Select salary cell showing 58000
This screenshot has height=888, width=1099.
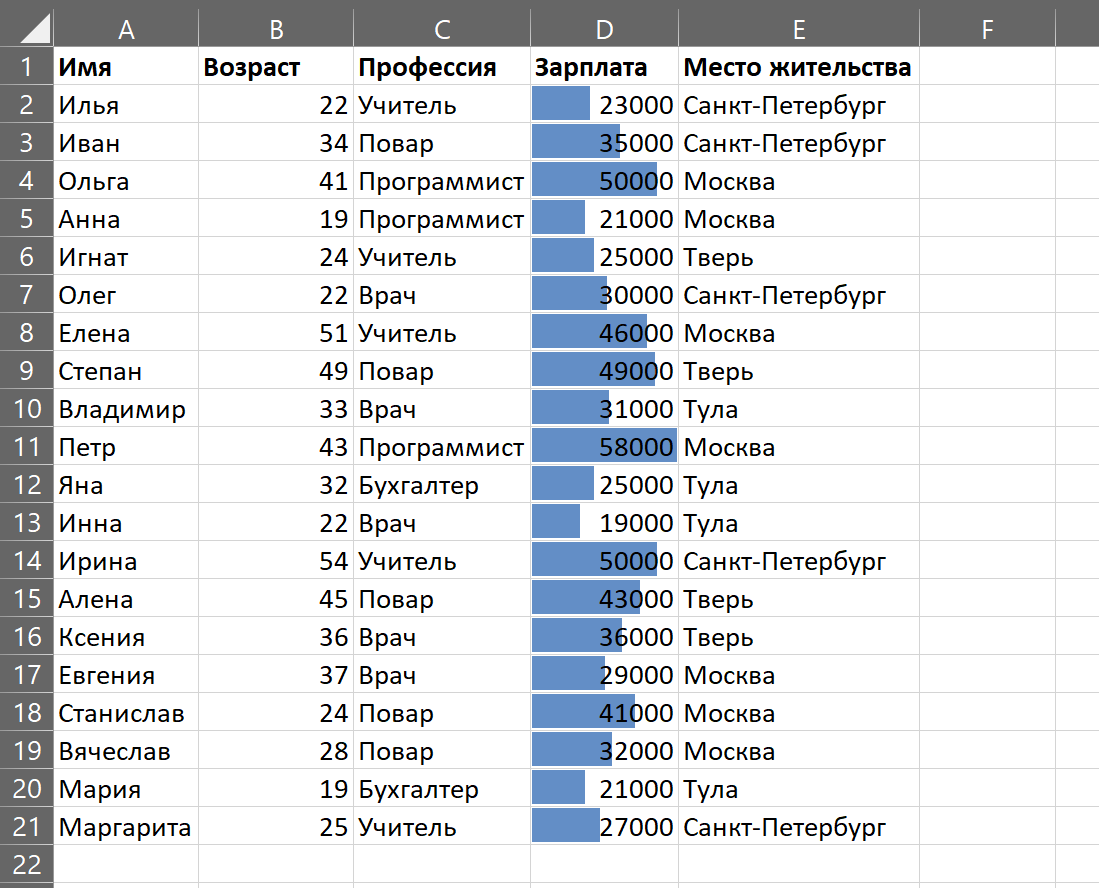click(x=604, y=447)
